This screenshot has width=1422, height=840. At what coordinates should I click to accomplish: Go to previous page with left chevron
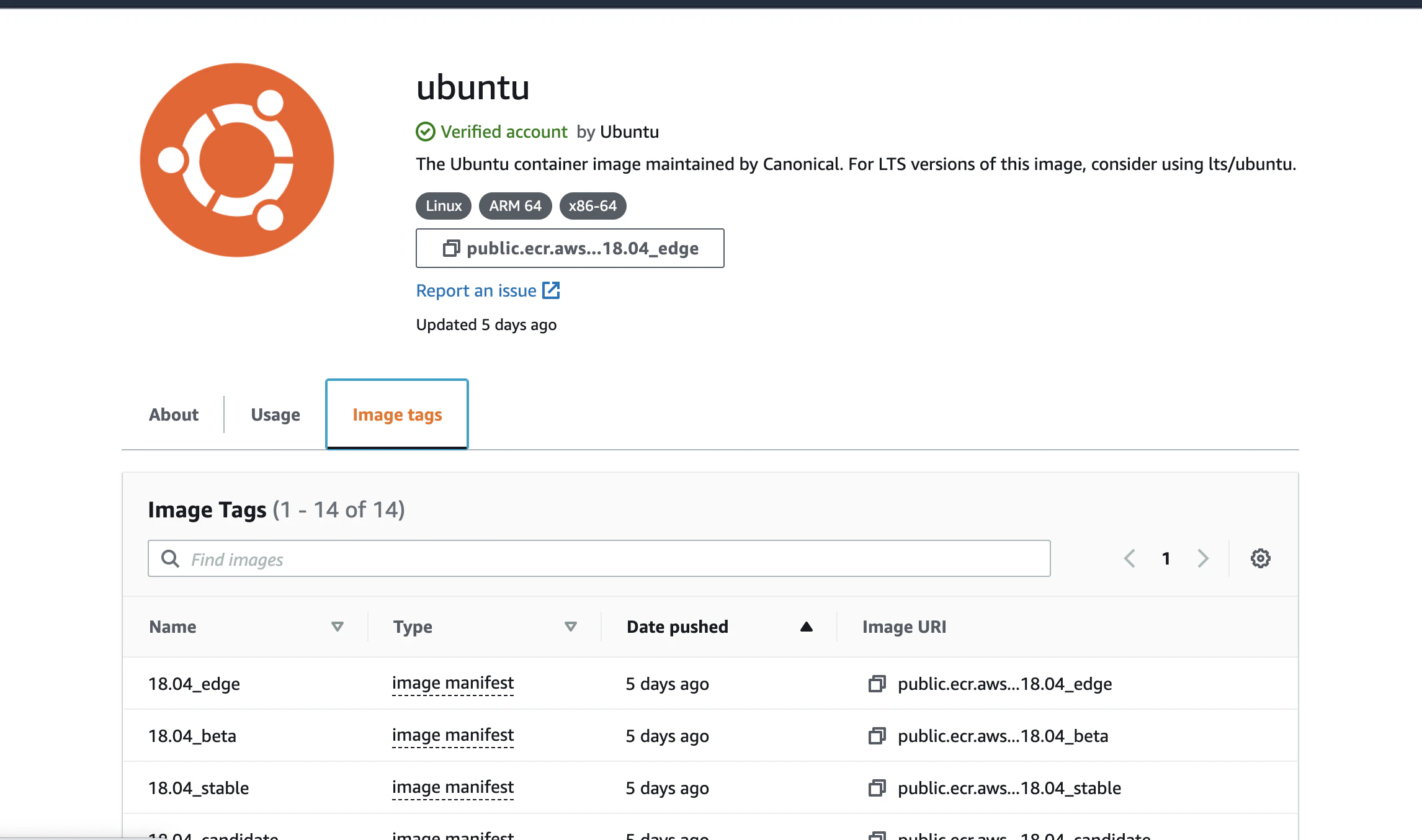click(x=1130, y=558)
